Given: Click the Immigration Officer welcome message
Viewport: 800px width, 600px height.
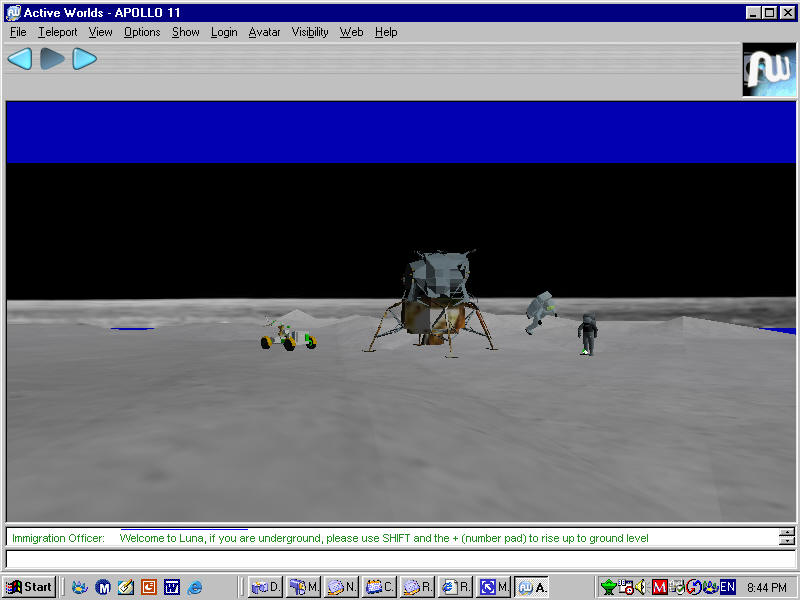Looking at the screenshot, I should click(384, 538).
